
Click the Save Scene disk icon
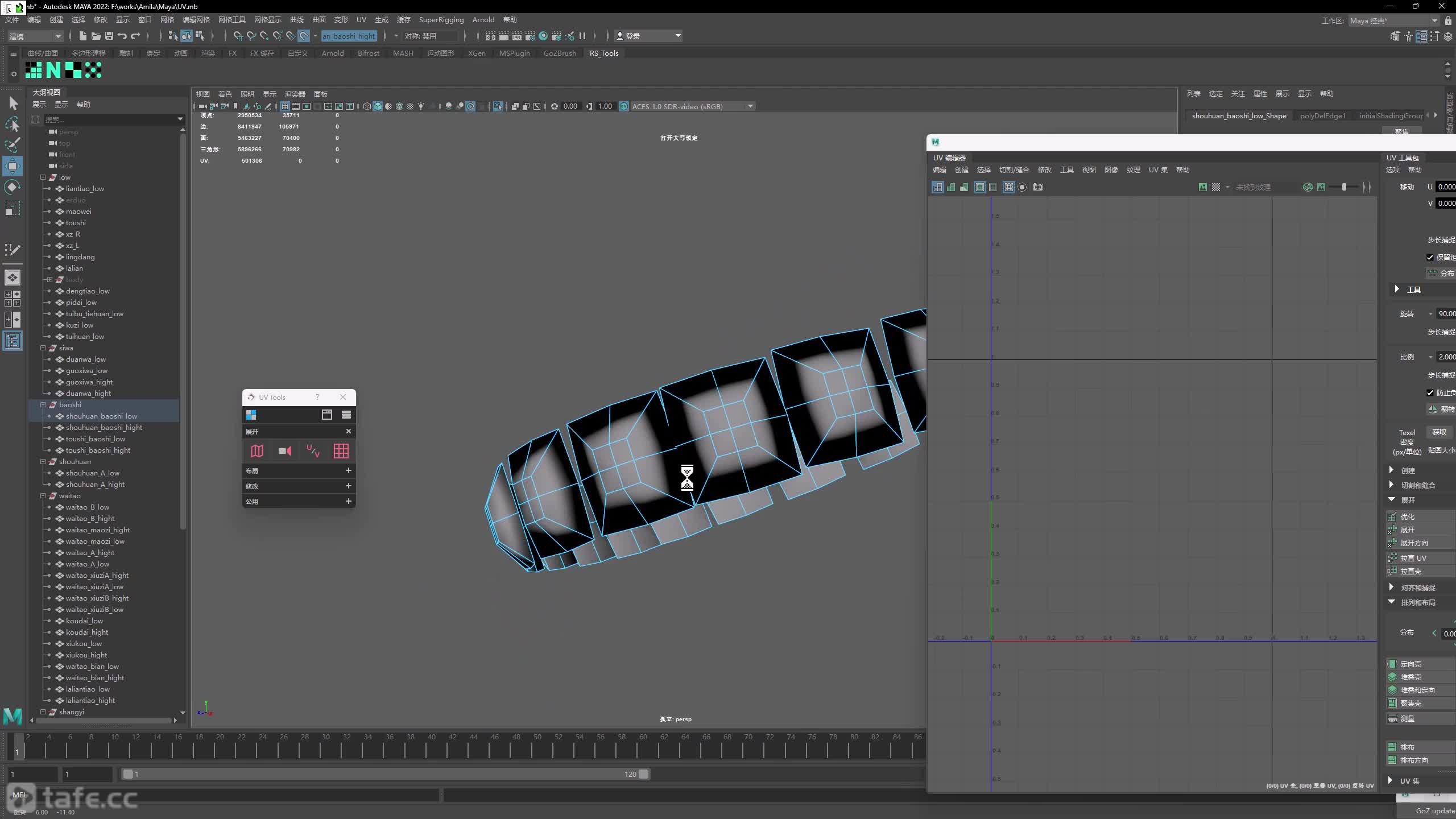[109, 36]
